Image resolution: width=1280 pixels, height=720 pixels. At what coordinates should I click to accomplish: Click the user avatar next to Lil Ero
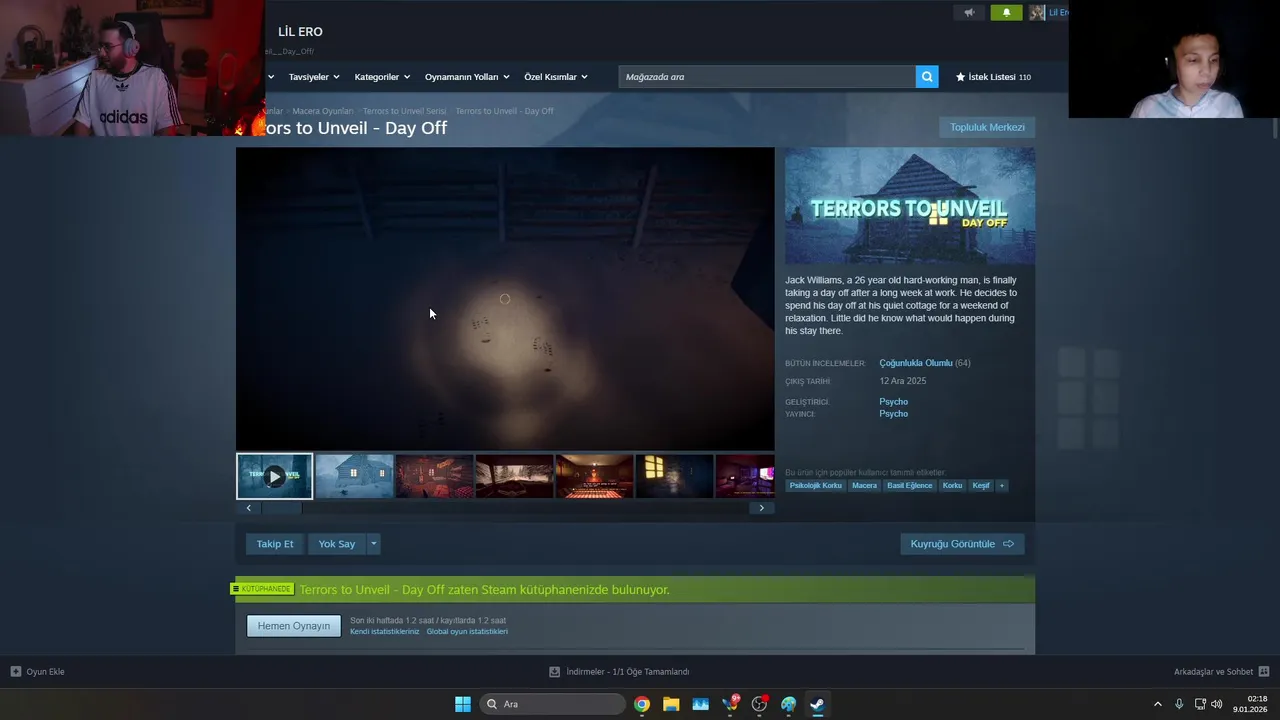1037,13
